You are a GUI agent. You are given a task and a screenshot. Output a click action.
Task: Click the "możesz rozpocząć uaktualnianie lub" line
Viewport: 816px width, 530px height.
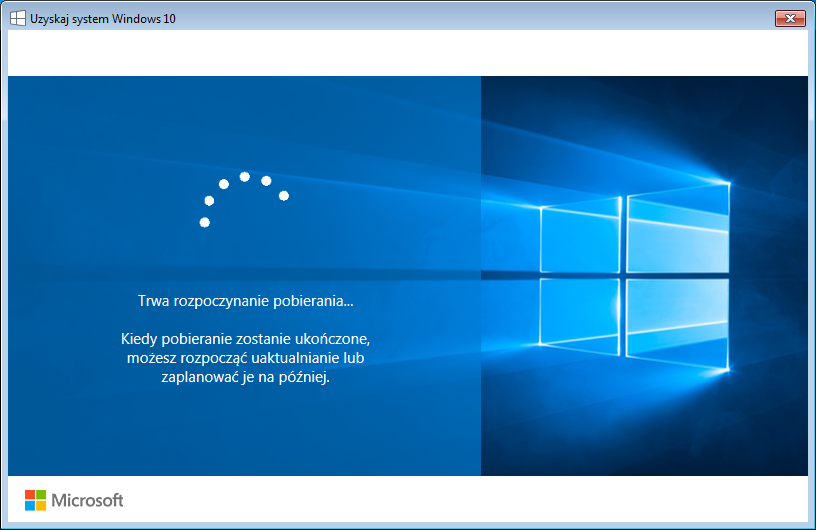246,358
